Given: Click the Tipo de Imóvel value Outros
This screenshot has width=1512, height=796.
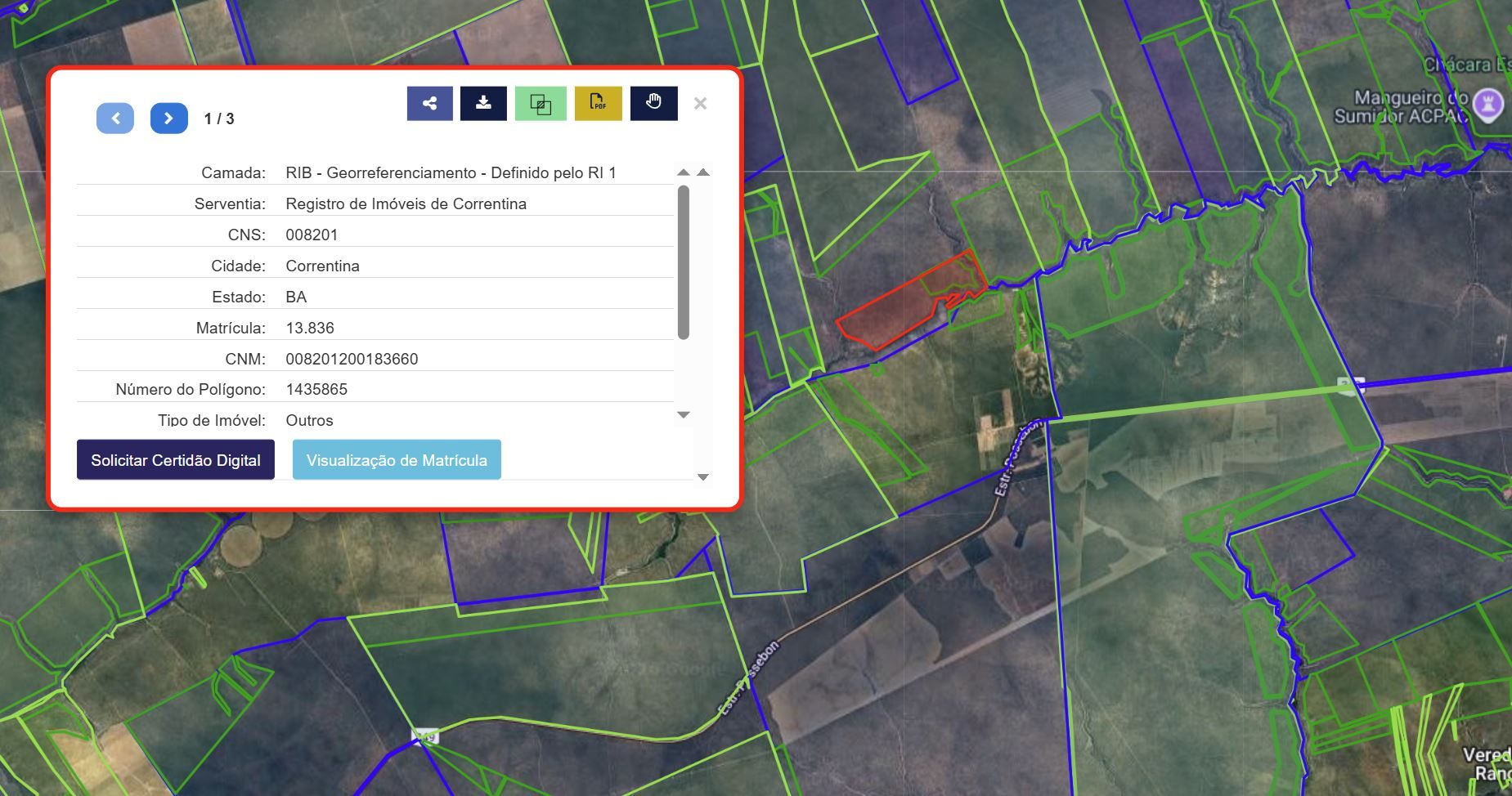Looking at the screenshot, I should click(309, 420).
